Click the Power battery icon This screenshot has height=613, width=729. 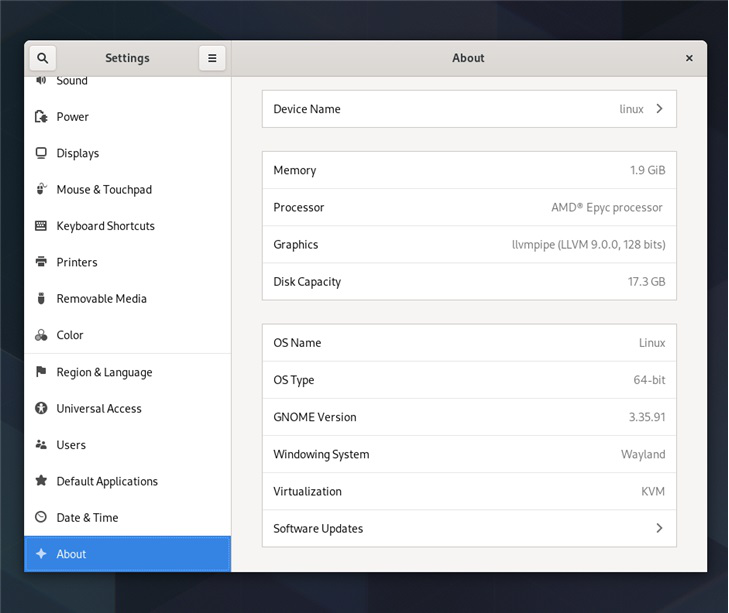[x=41, y=116]
